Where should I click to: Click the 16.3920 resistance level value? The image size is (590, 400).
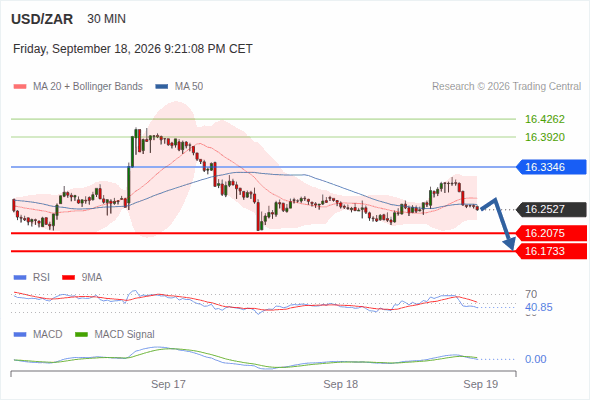[545, 137]
